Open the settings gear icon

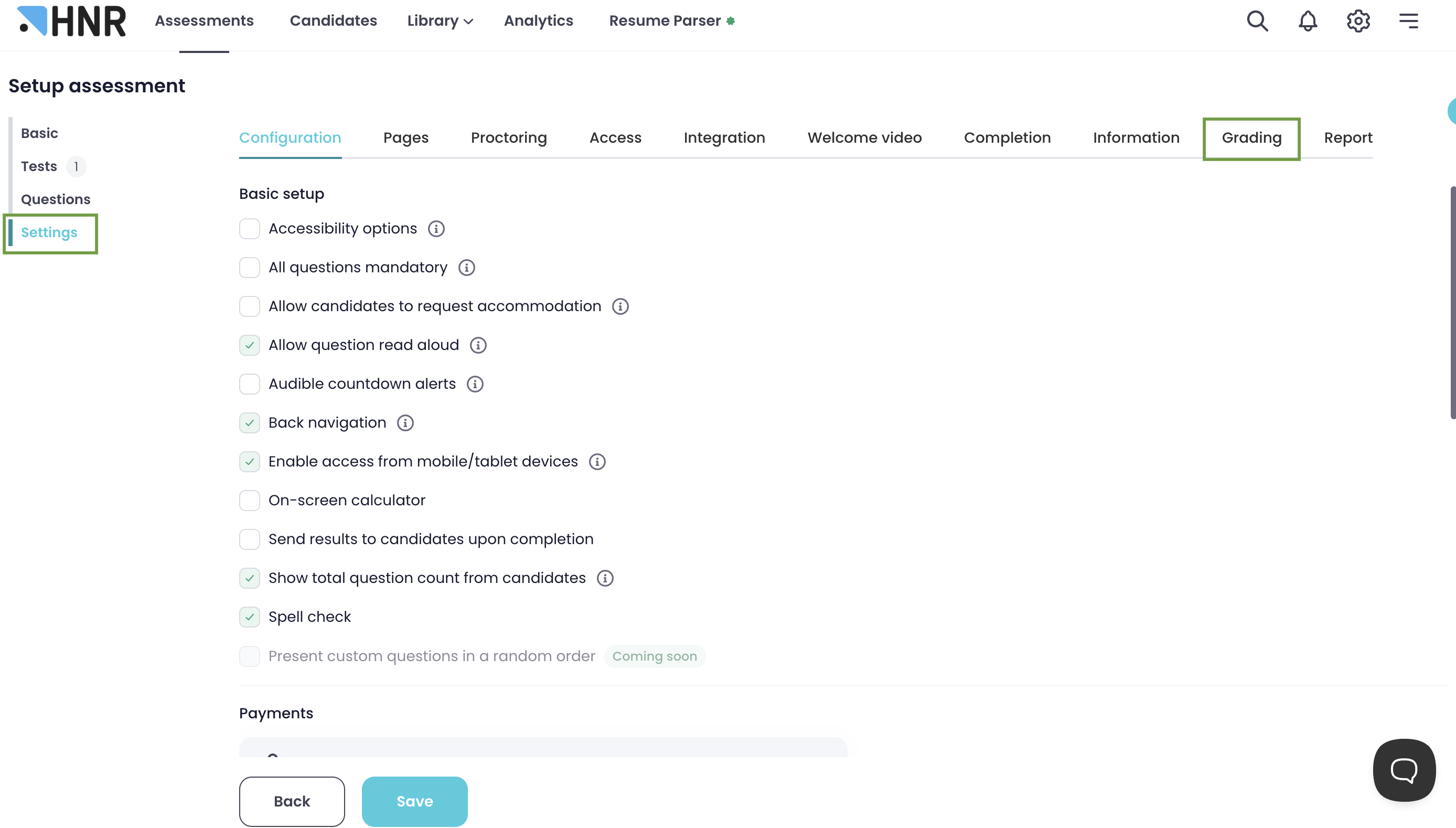(x=1358, y=21)
